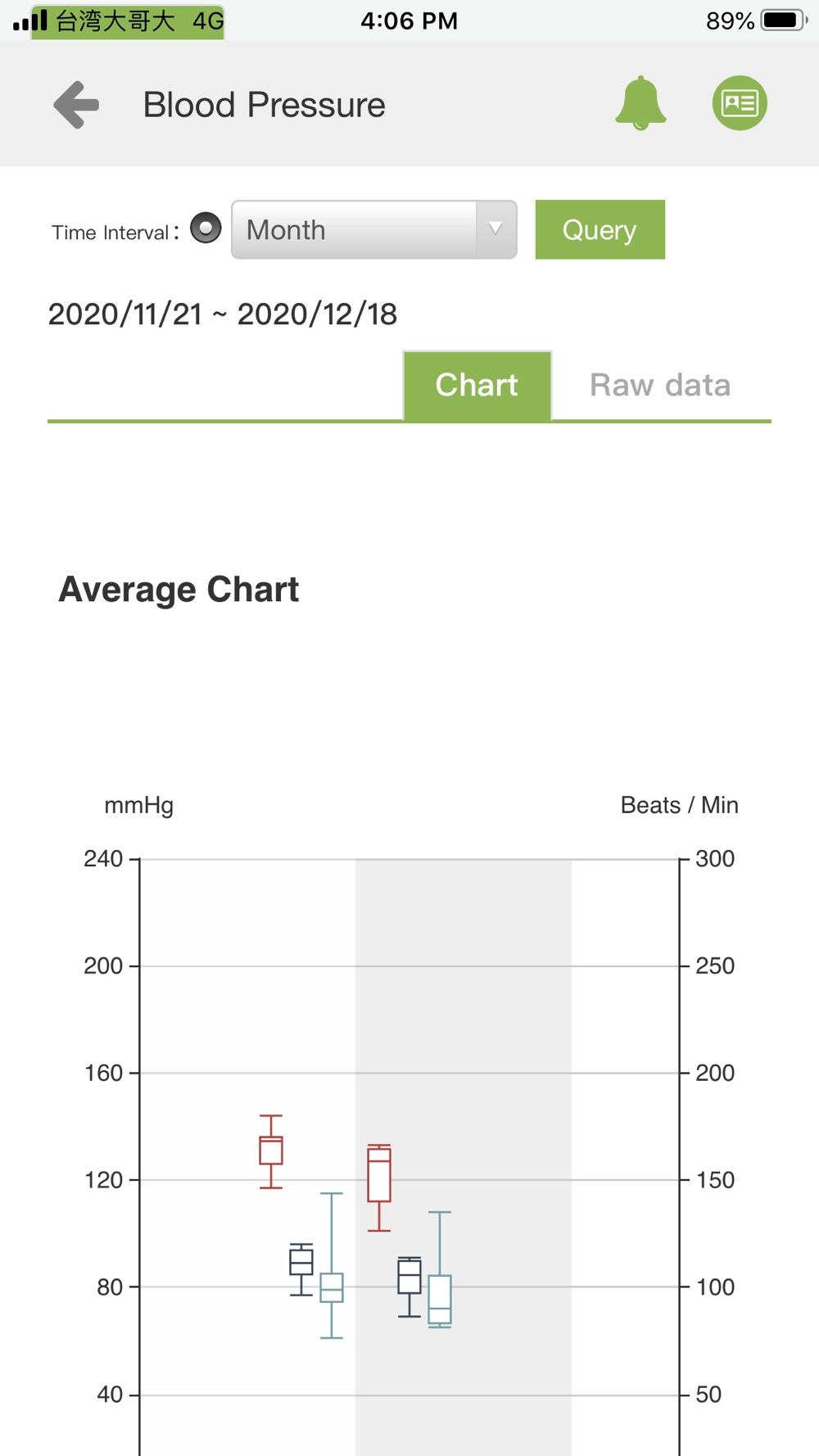819x1456 pixels.
Task: Click the green Query button
Action: pyautogui.click(x=600, y=229)
